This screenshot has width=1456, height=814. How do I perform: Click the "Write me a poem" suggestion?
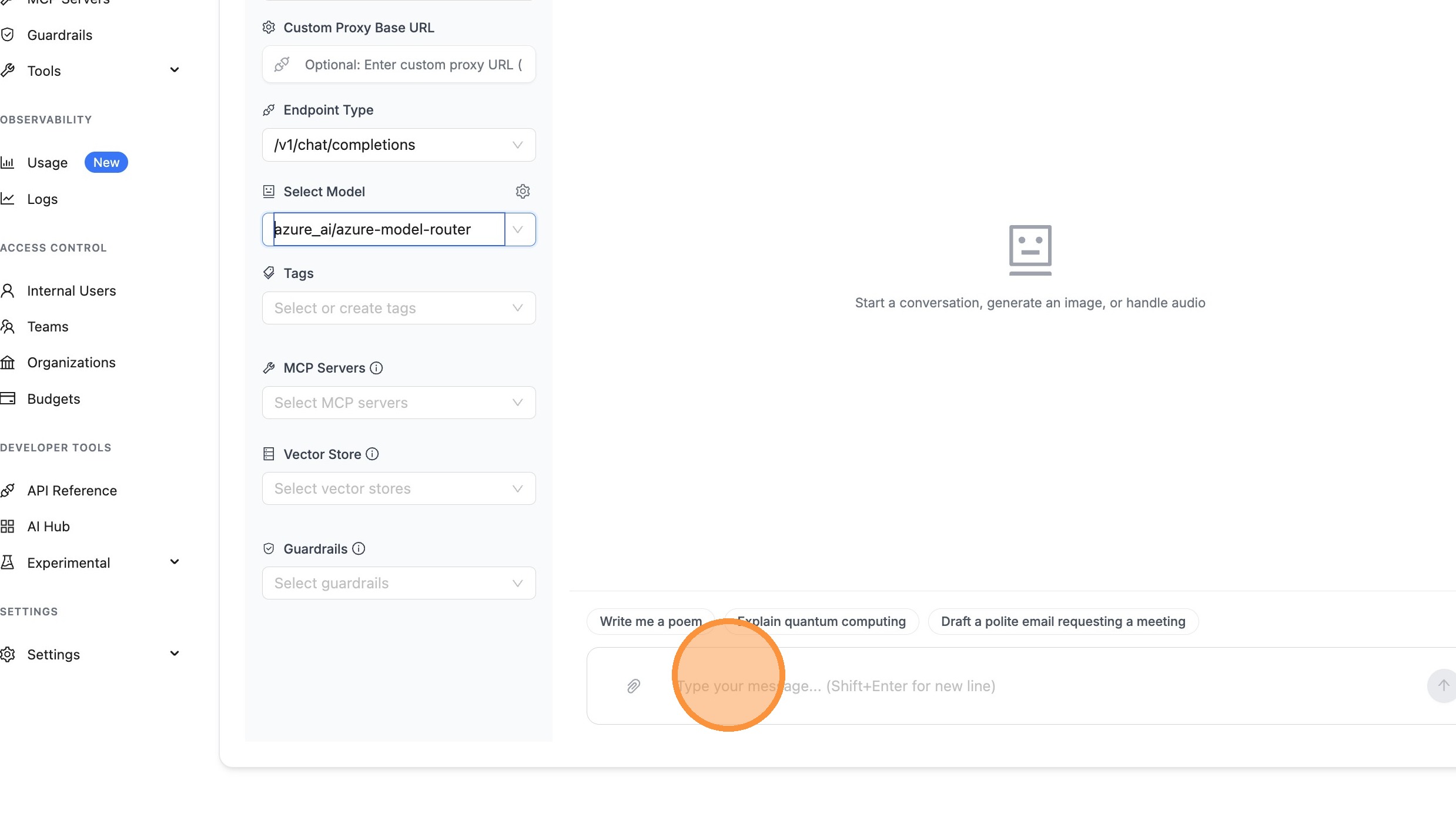(x=650, y=622)
